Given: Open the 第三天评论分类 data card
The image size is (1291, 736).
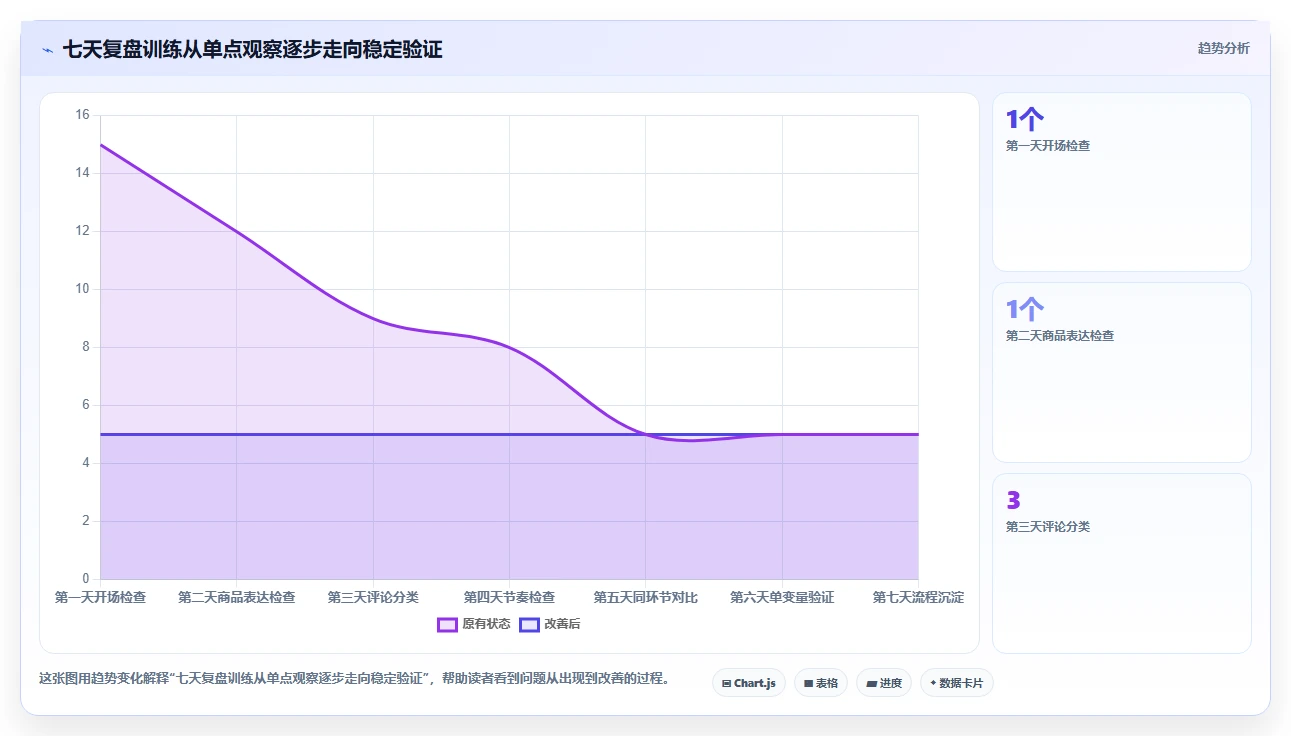Looking at the screenshot, I should coord(1121,563).
